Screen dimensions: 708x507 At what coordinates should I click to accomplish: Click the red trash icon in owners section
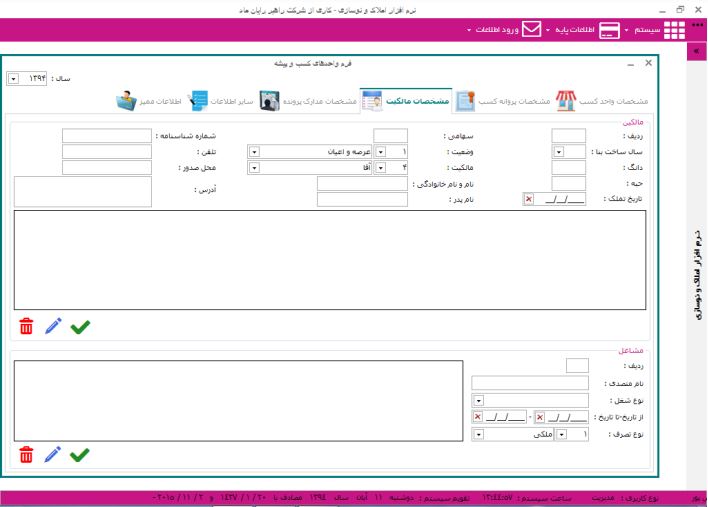pos(26,326)
